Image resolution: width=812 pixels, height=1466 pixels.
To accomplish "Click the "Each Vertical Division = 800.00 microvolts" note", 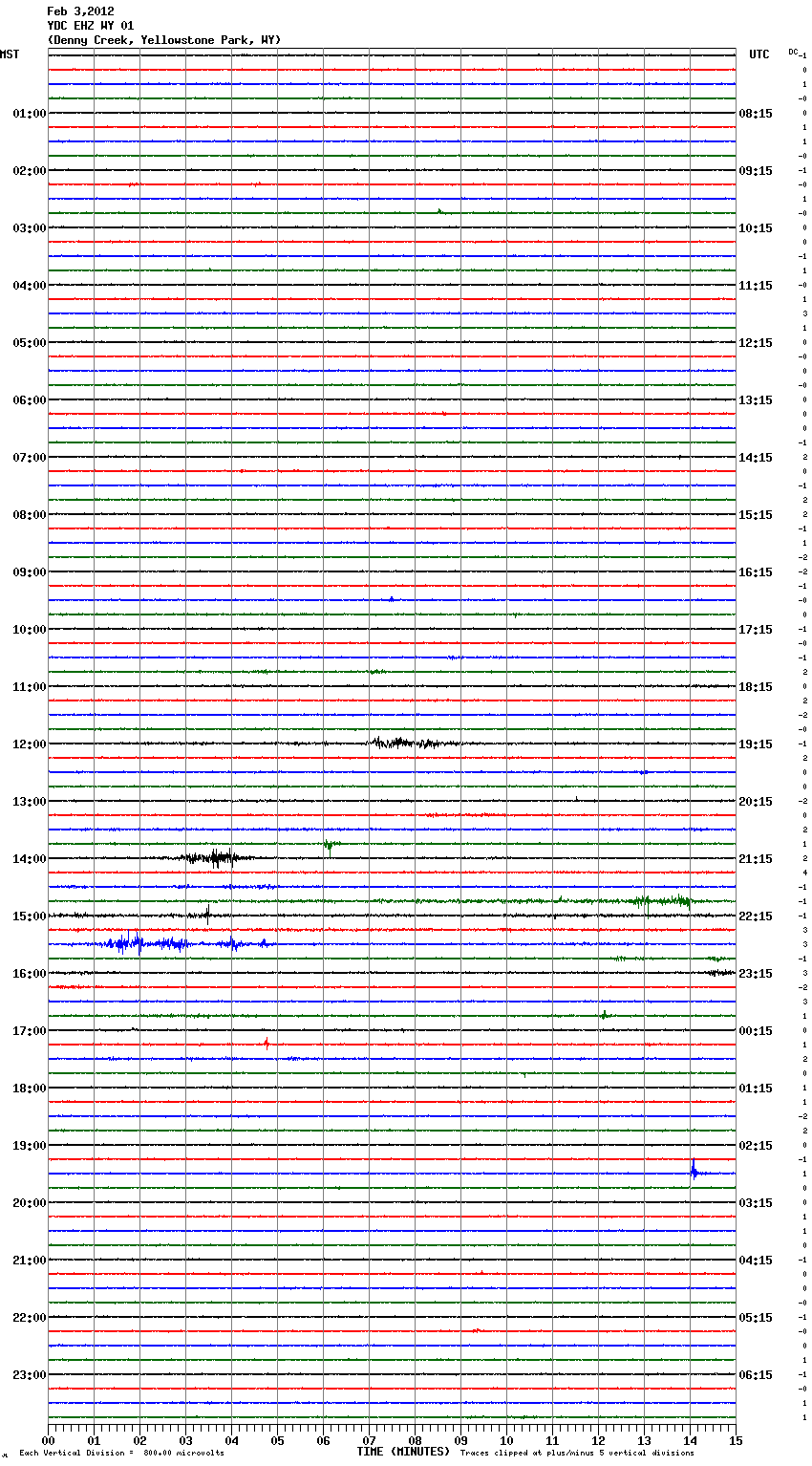I will [121, 1453].
